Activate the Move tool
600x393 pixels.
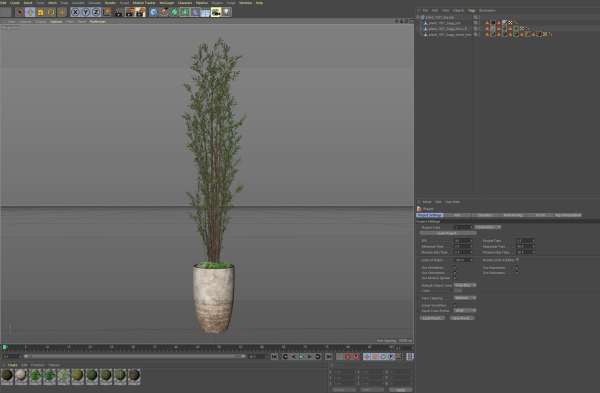(30, 12)
